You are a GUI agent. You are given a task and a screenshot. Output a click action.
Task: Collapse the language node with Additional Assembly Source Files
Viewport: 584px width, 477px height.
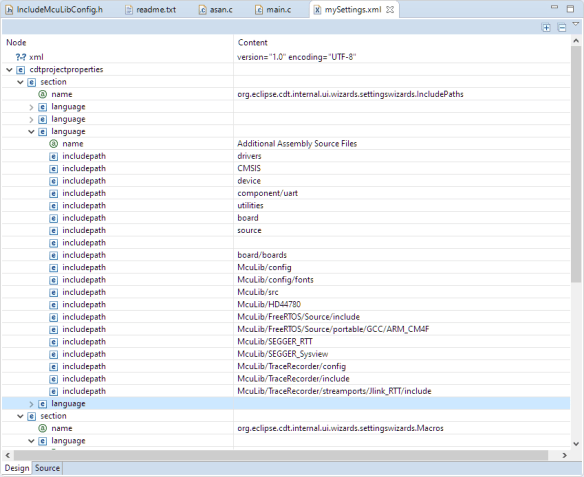point(31,131)
